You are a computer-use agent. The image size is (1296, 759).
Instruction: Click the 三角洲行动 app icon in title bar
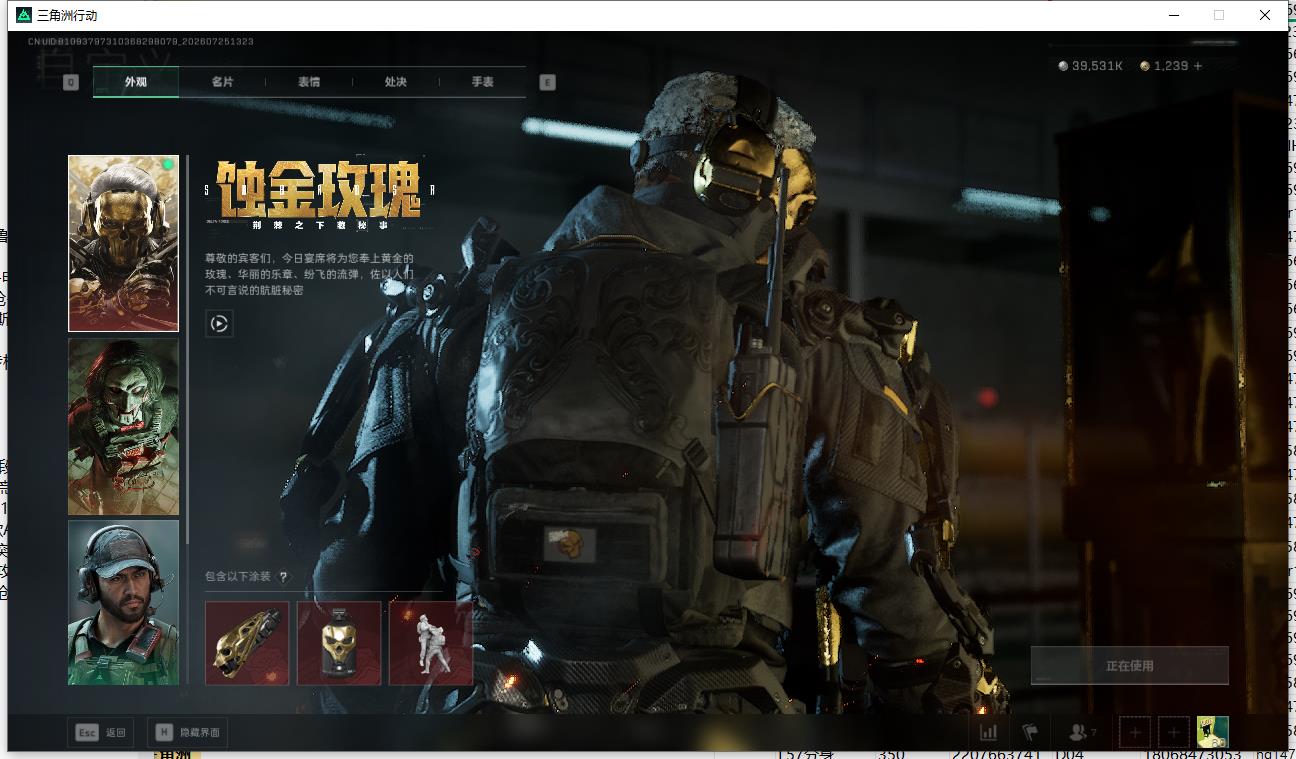click(24, 15)
